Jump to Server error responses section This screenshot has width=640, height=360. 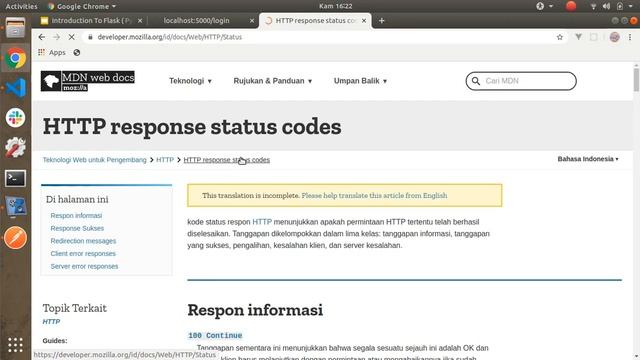(x=84, y=266)
